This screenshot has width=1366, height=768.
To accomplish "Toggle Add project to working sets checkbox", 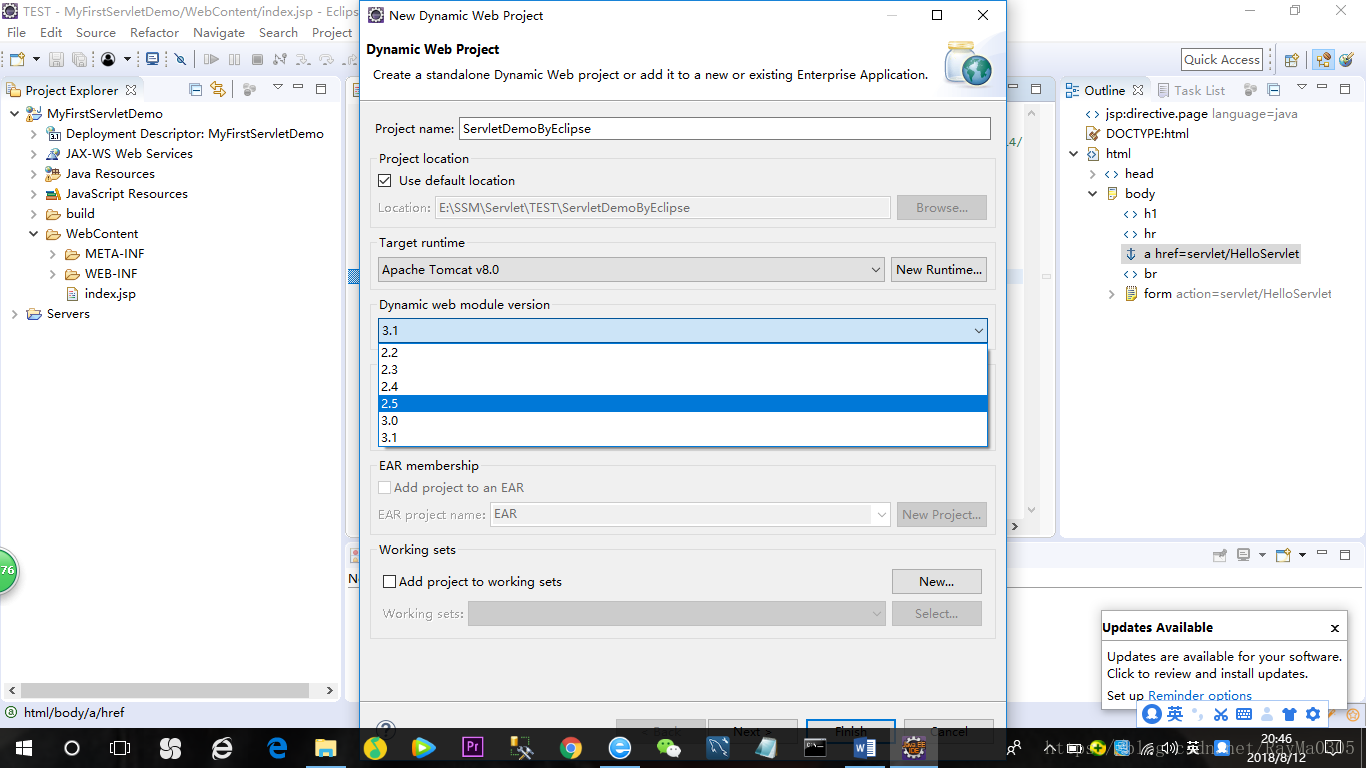I will pyautogui.click(x=390, y=582).
